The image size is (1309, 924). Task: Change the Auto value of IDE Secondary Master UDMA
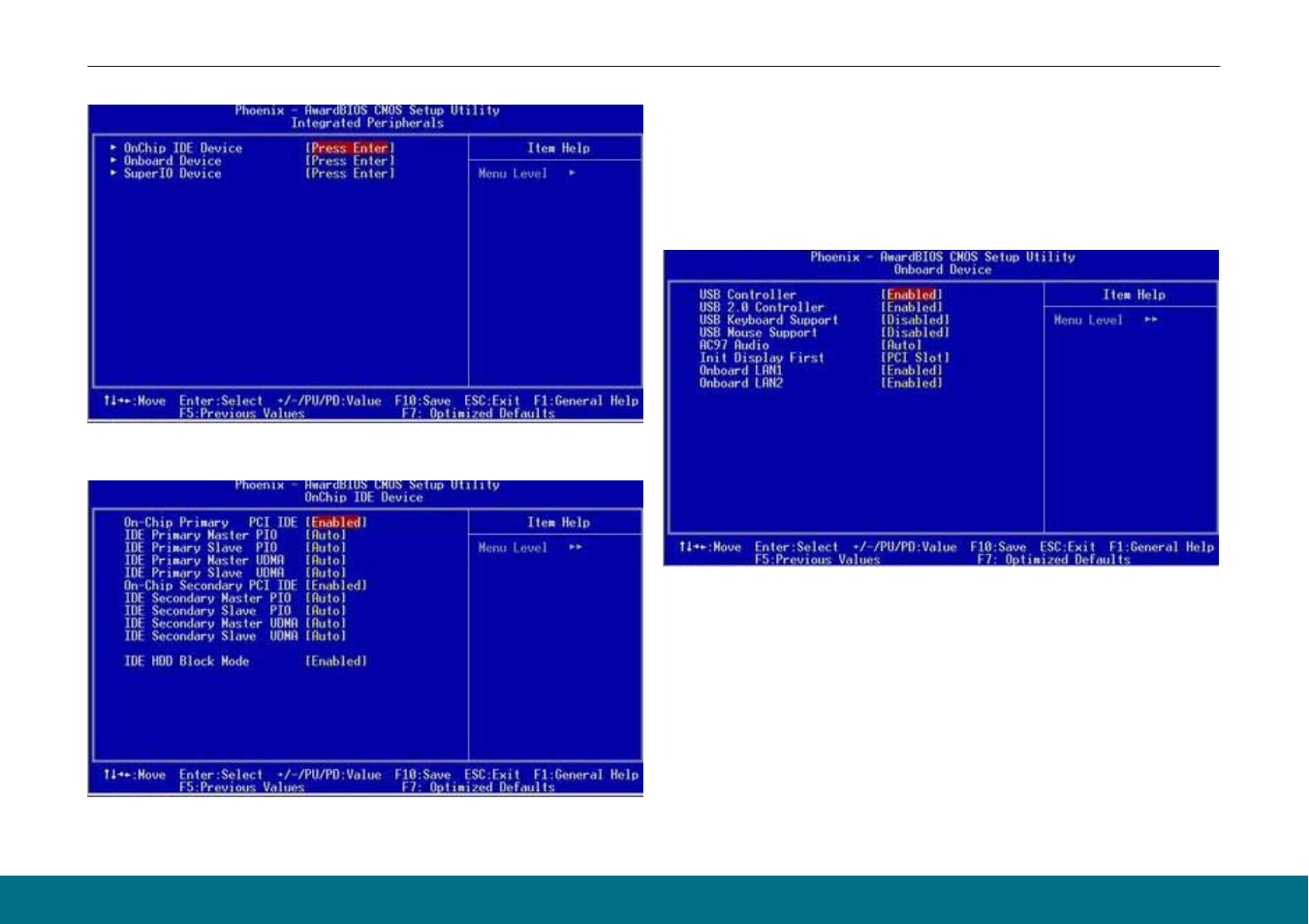(326, 623)
